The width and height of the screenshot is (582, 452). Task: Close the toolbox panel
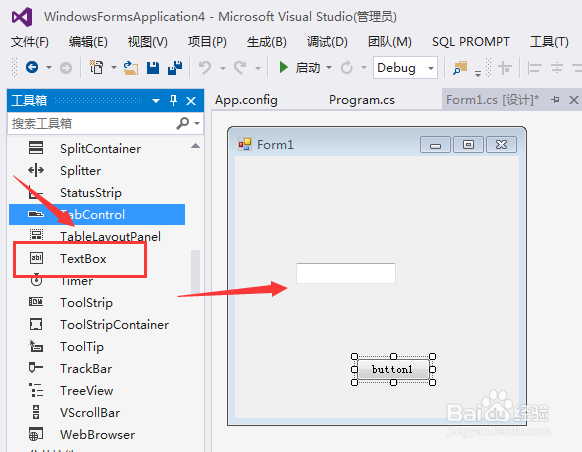pos(191,101)
